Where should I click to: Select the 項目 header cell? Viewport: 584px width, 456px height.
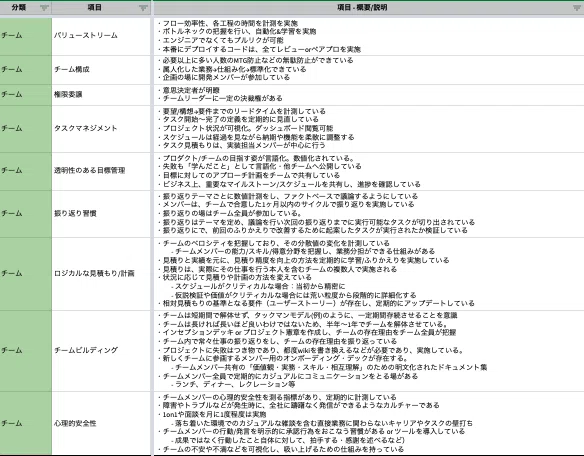101,8
